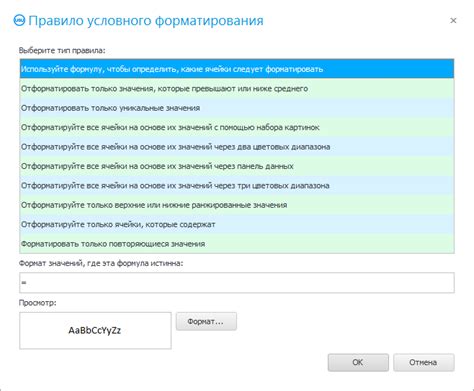
Task: Pick rule 'через три цветовых диапазона'
Action: [237, 185]
